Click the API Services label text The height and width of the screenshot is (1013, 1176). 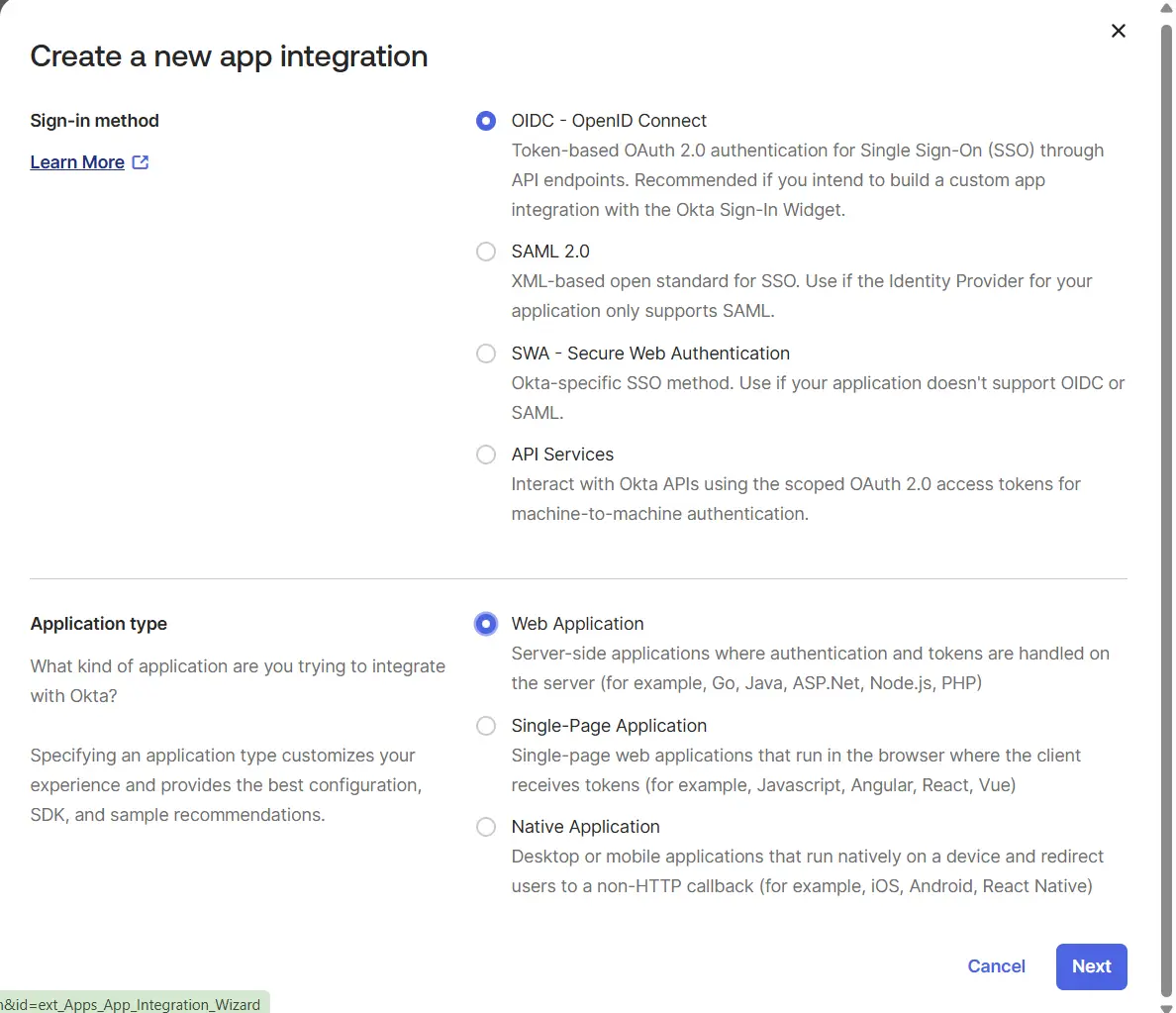pos(562,455)
